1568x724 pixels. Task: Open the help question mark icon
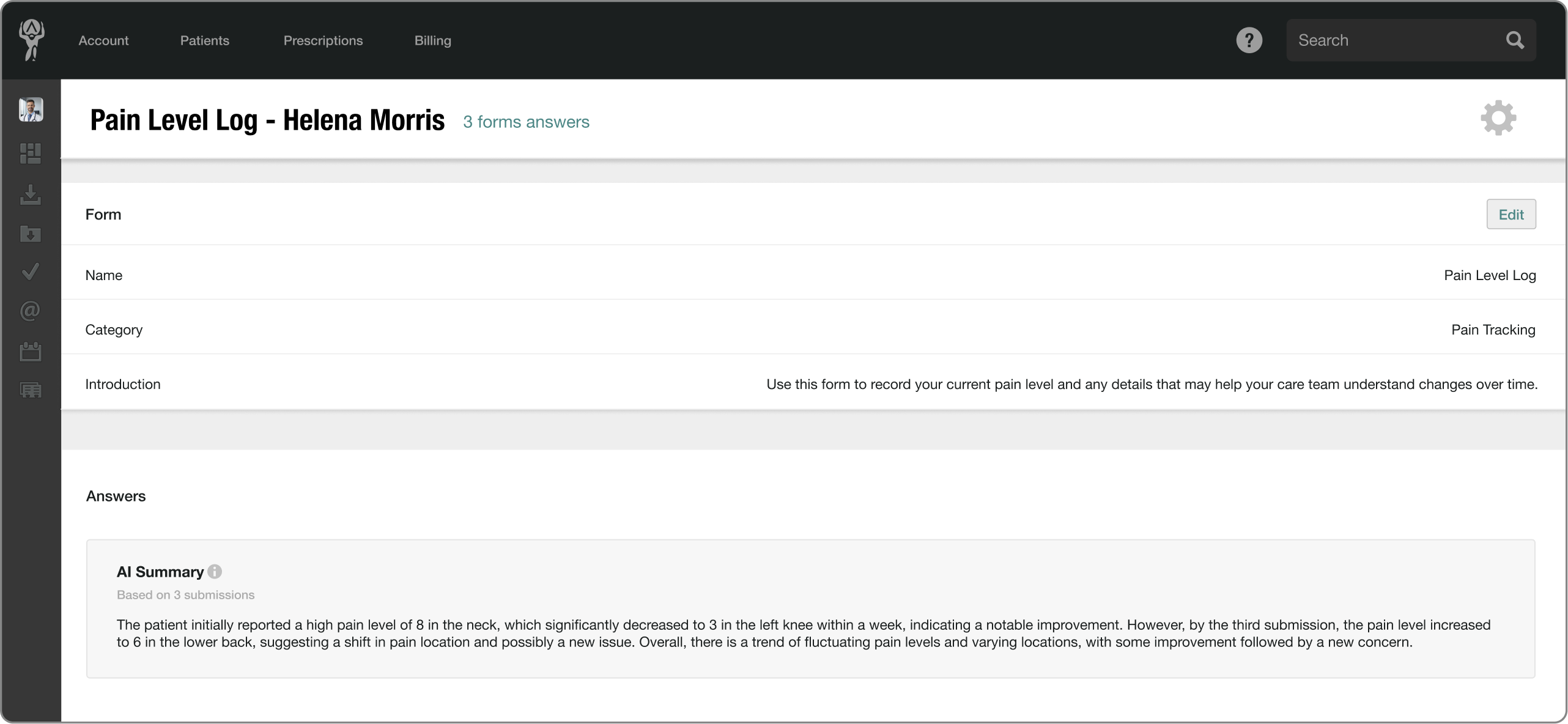[x=1249, y=40]
